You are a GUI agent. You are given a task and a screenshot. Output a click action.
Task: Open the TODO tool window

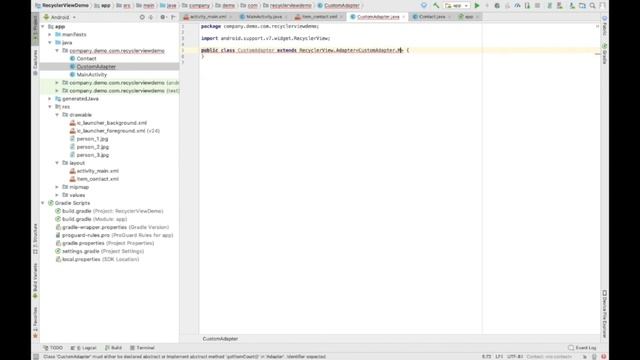53,348
